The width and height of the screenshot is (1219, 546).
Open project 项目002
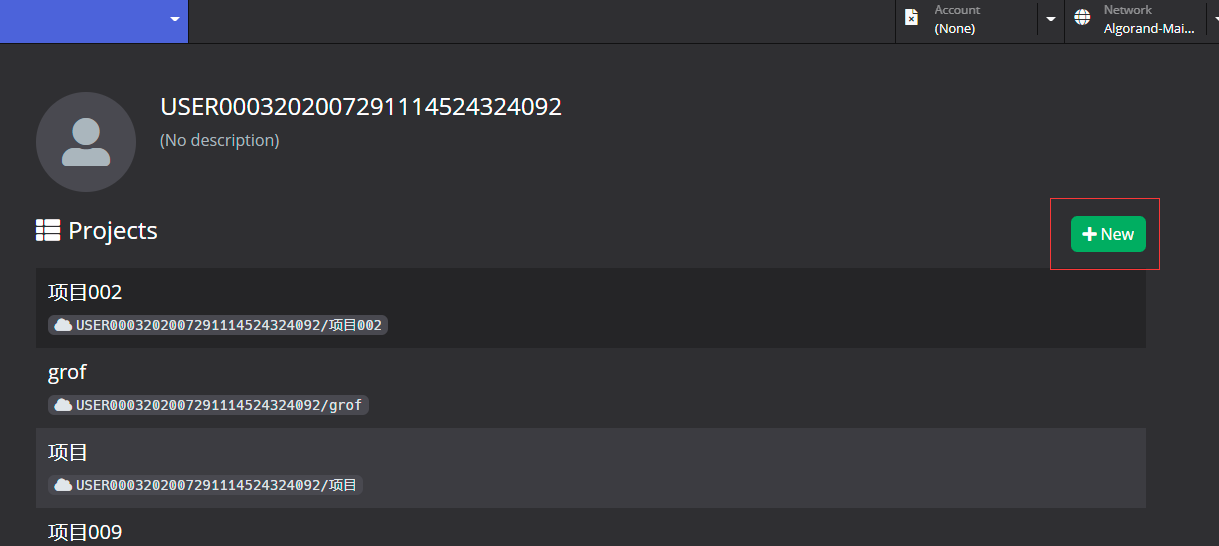pos(591,308)
